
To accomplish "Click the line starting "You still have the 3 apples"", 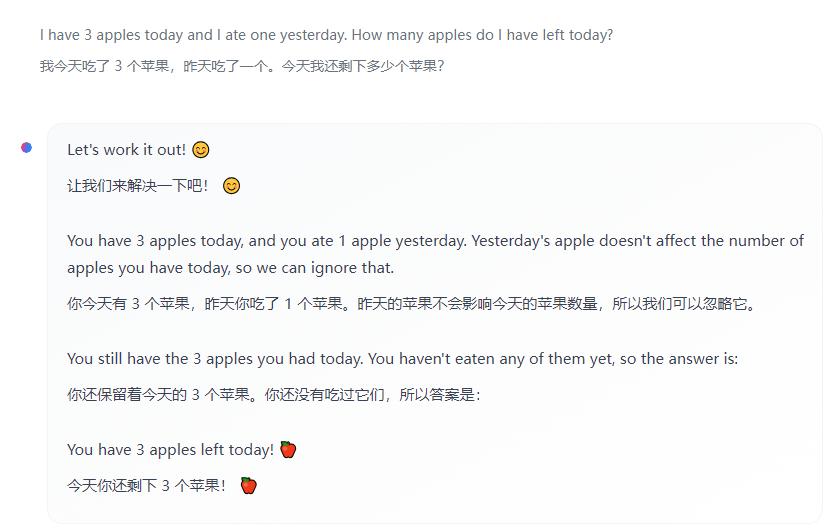I will (402, 358).
